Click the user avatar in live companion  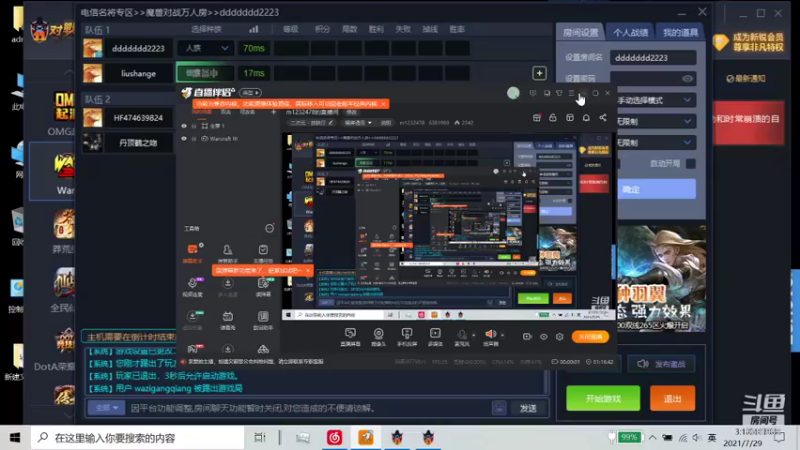click(x=513, y=93)
